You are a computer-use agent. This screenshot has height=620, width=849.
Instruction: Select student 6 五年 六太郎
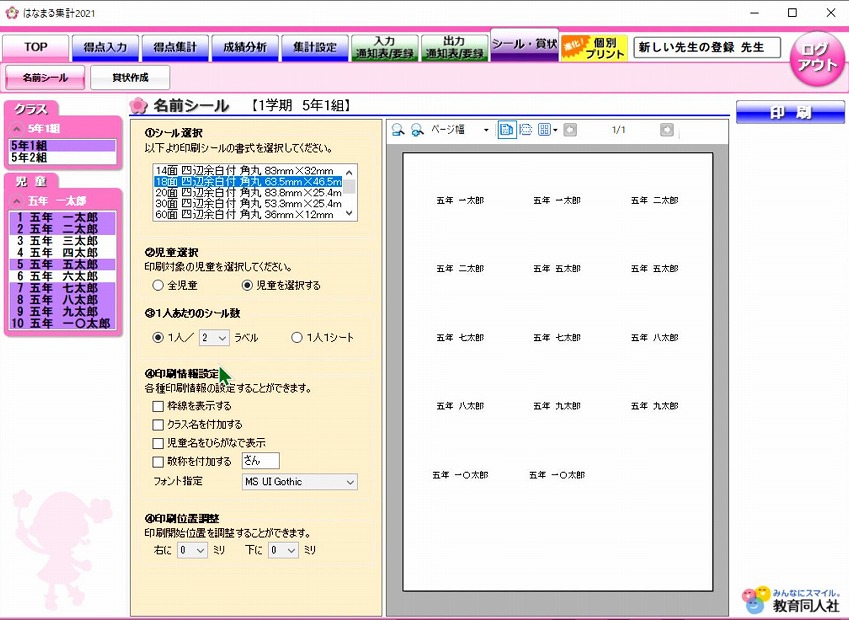(x=63, y=276)
